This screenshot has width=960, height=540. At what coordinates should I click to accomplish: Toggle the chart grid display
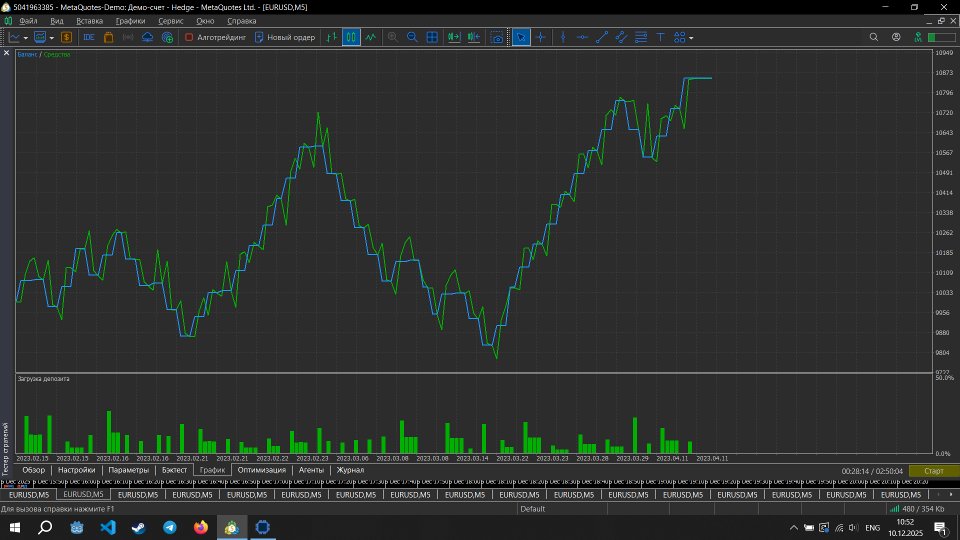point(432,37)
